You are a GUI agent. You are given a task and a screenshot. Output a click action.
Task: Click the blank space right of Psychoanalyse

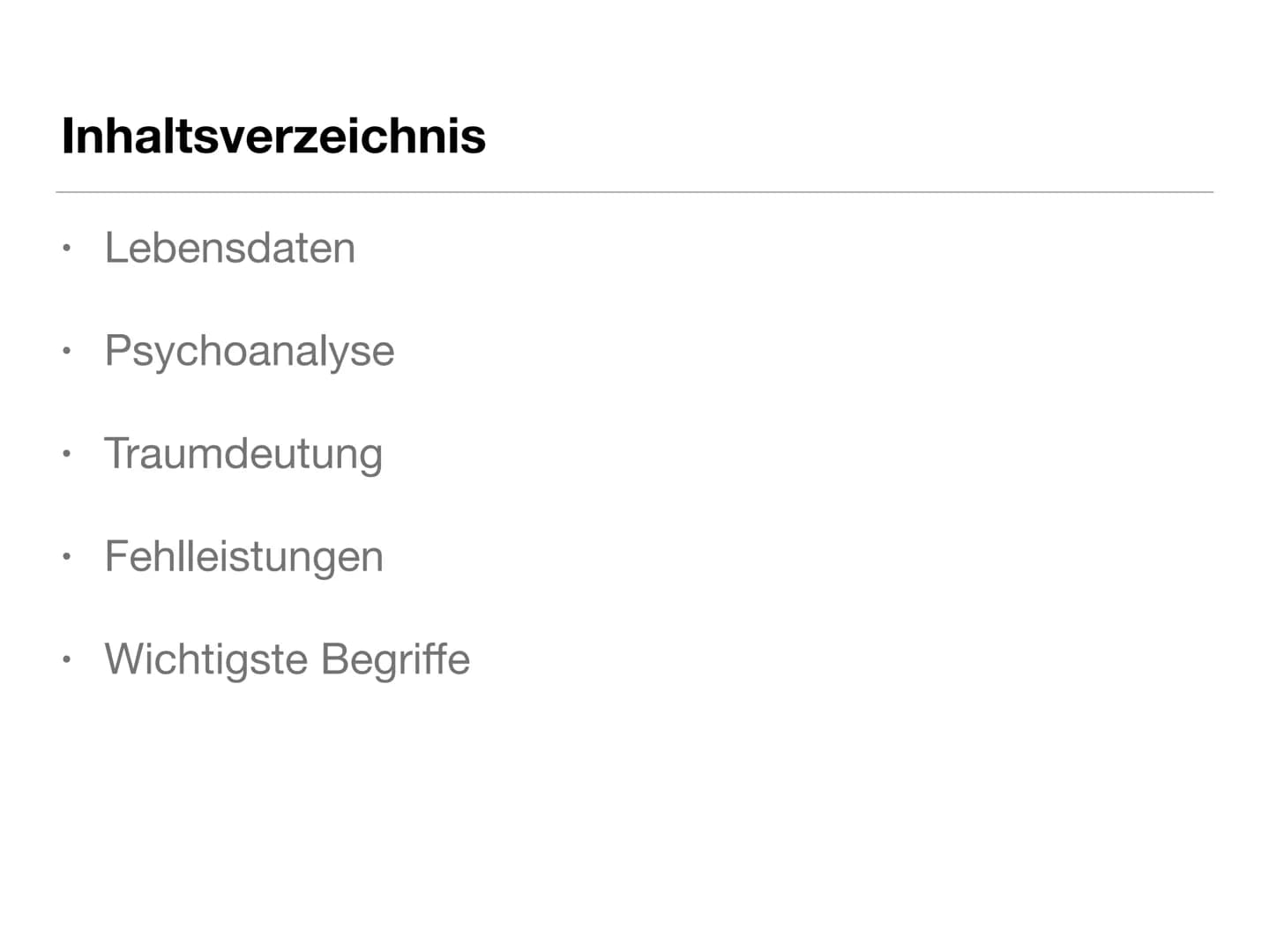click(794, 351)
